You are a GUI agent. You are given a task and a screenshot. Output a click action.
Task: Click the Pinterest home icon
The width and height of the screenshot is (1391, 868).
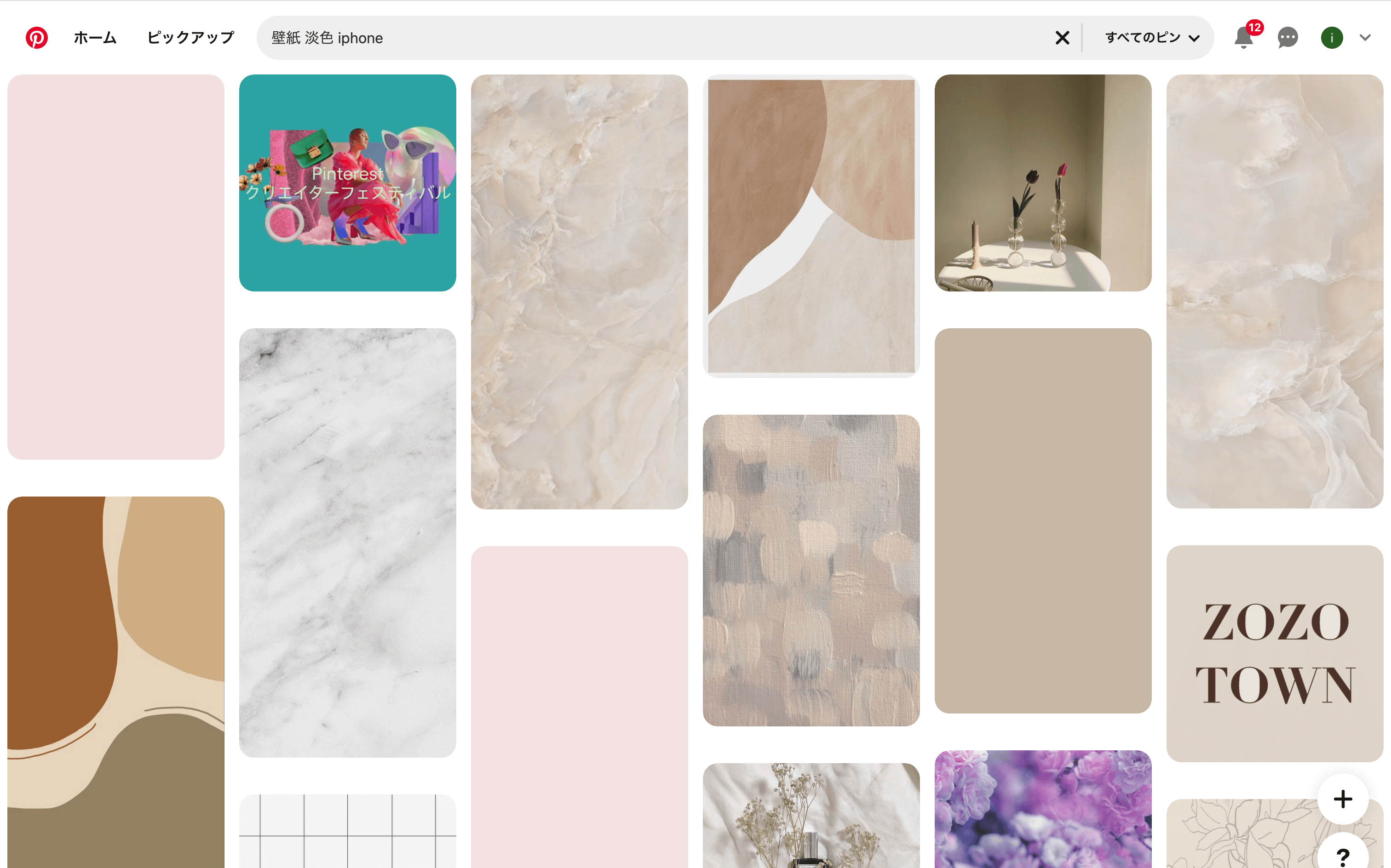36,37
